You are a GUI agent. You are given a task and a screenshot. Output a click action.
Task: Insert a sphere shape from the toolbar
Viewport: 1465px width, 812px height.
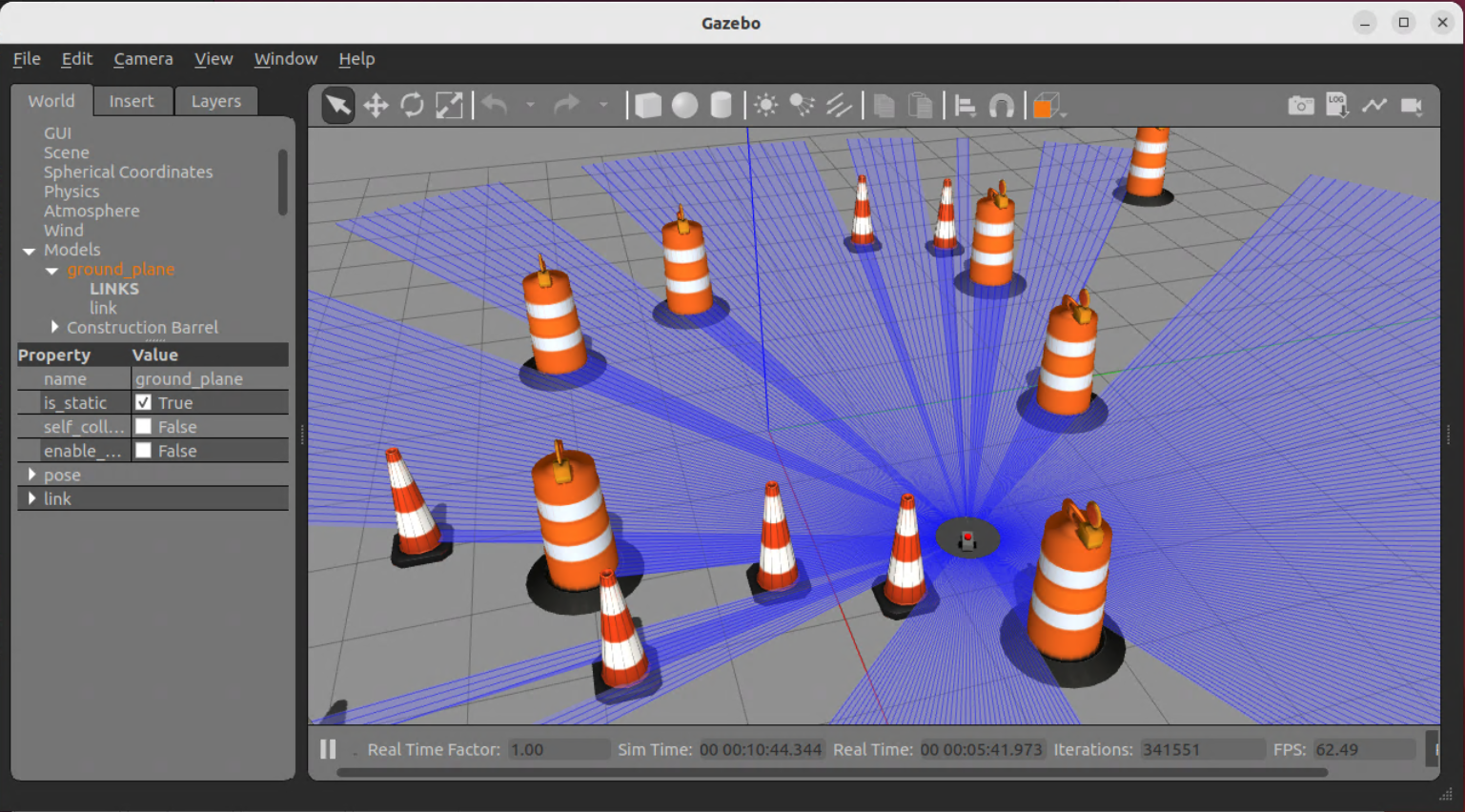[684, 105]
